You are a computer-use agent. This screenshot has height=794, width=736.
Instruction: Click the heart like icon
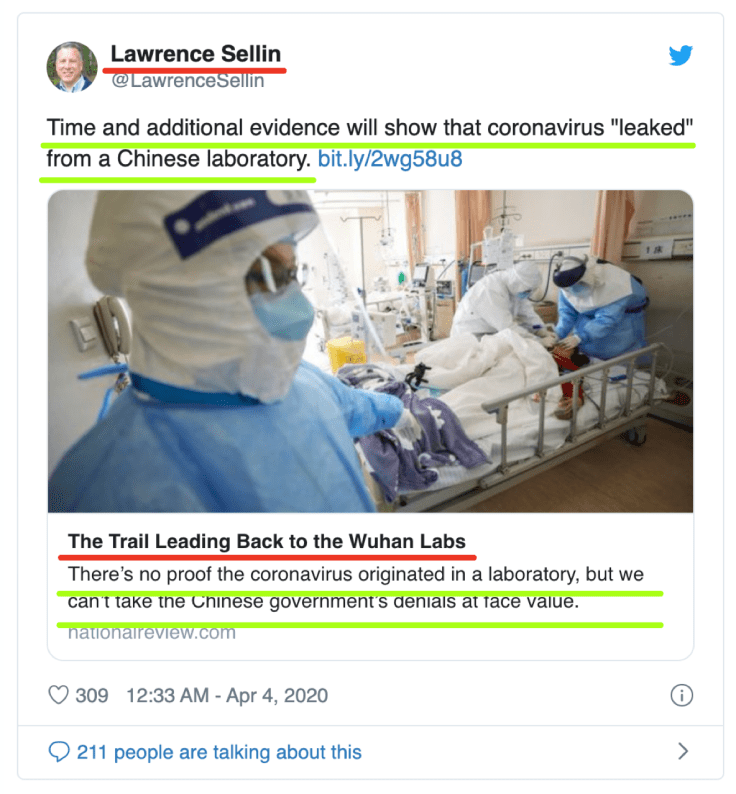[x=58, y=695]
